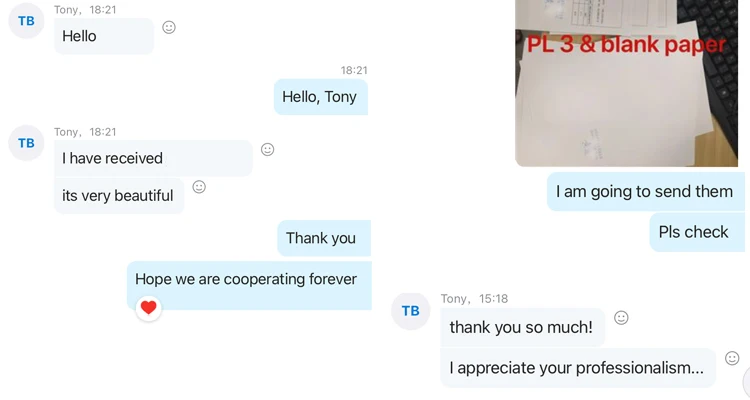React to the "its very beautiful" message

pos(199,187)
